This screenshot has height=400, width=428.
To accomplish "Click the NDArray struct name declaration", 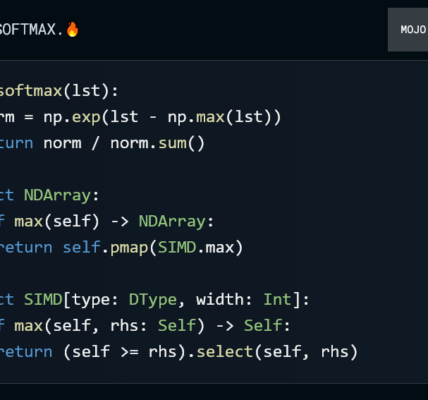I will coord(57,195).
